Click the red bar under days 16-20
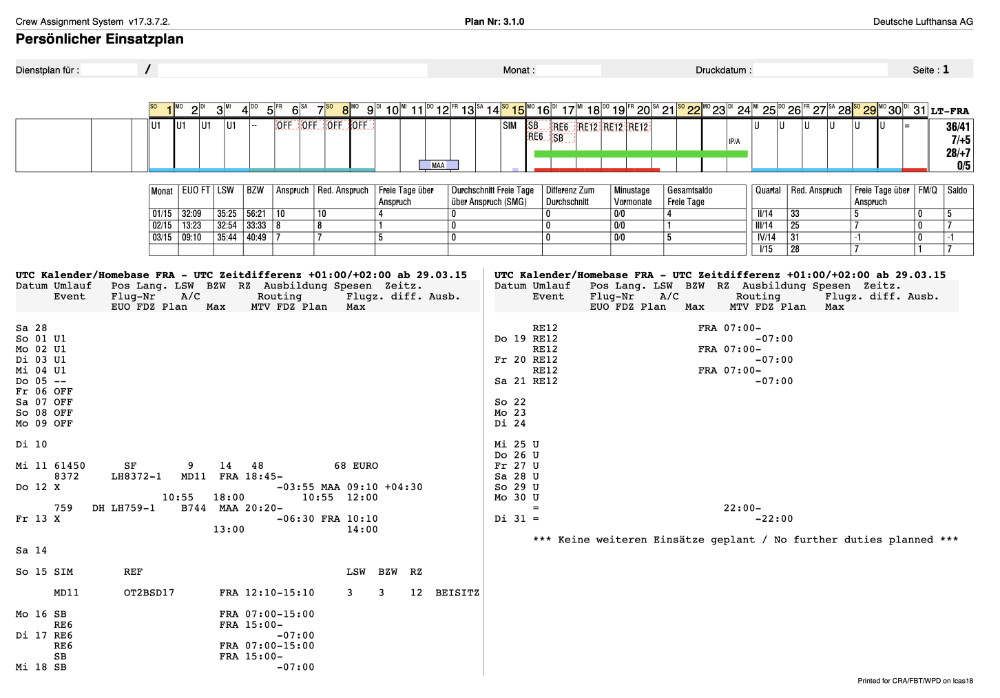This screenshot has width=1000, height=698. (x=597, y=170)
